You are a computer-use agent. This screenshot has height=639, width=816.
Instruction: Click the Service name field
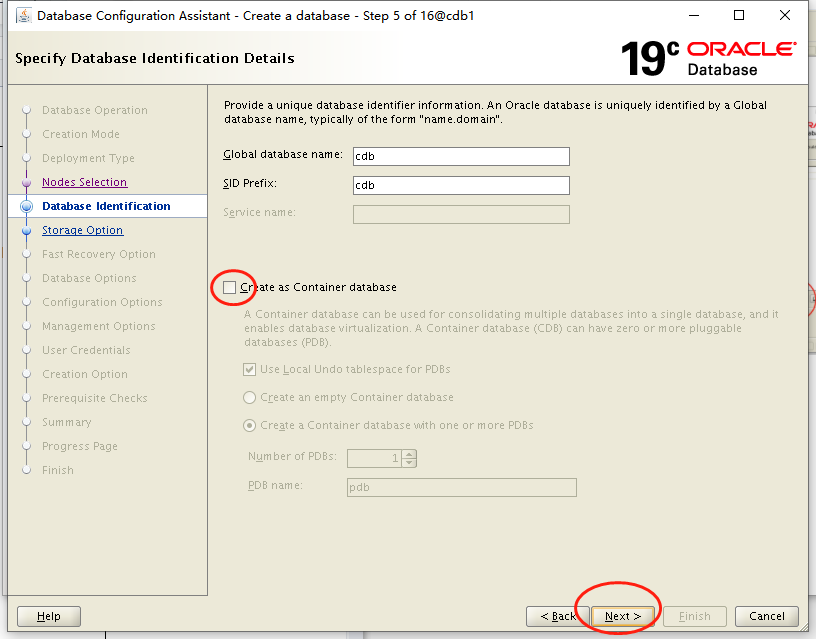461,214
